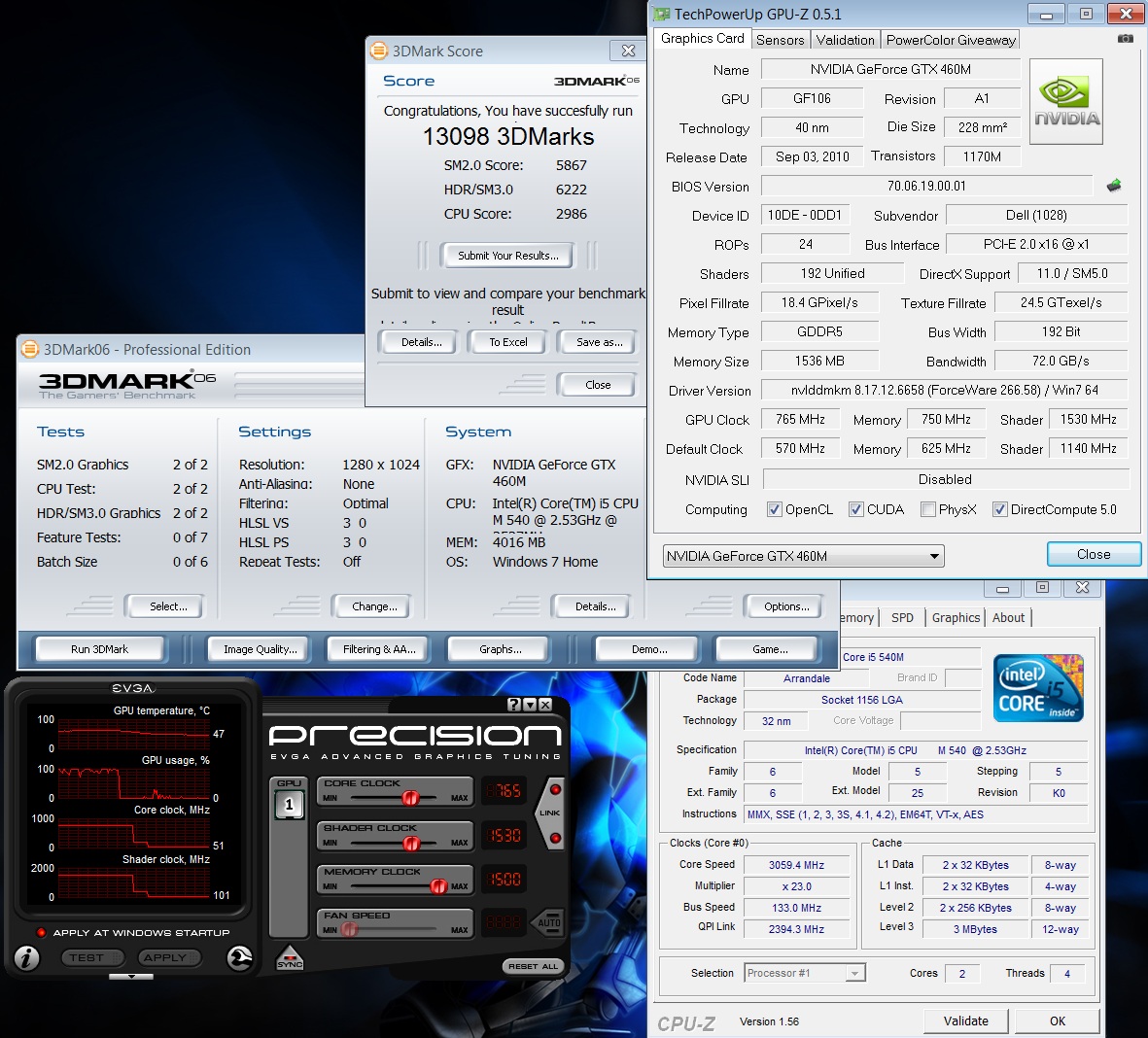Open the Graphics tab in CPU-Z
The width and height of the screenshot is (1148, 1038).
[956, 618]
